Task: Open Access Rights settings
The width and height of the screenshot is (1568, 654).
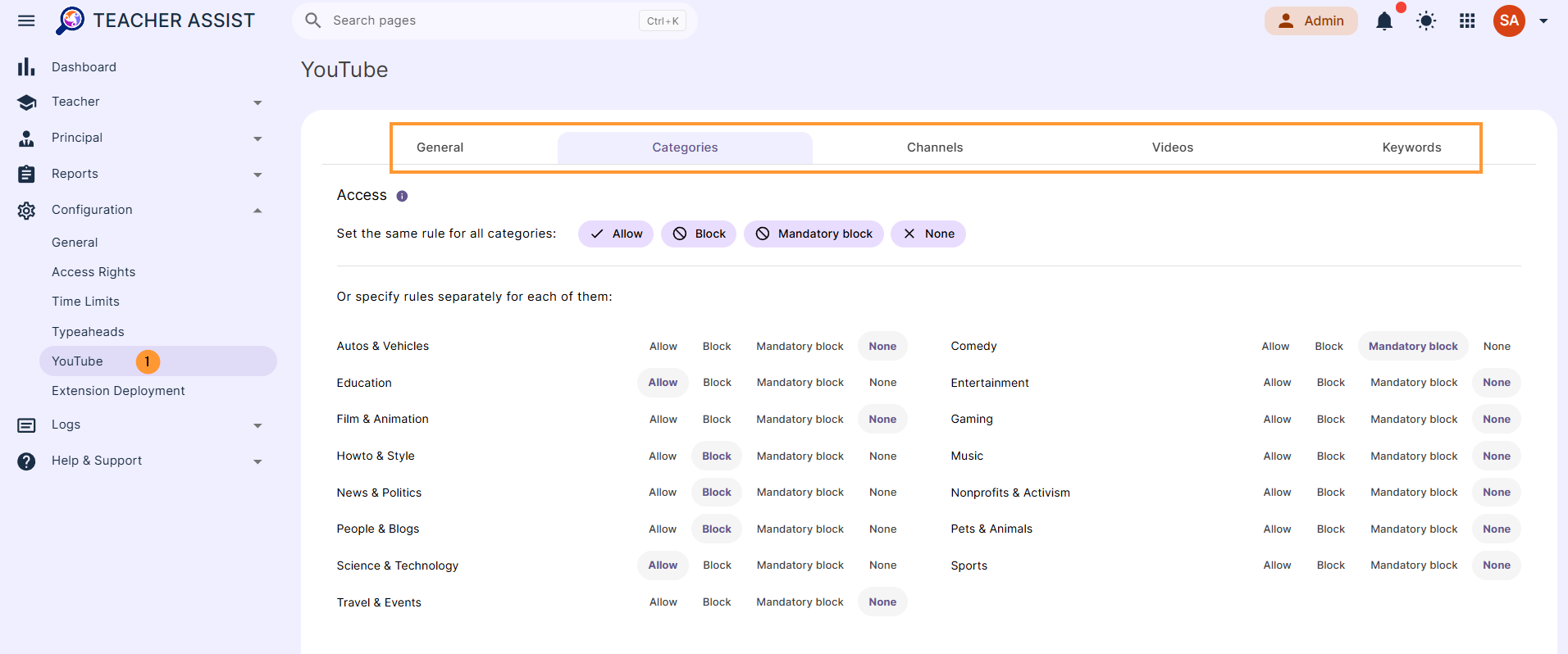Action: pyautogui.click(x=93, y=272)
